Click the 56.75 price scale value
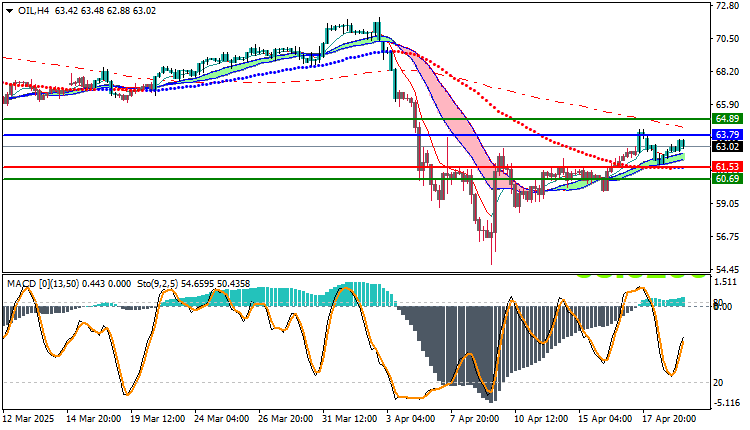This screenshot has width=750, height=430. point(727,237)
